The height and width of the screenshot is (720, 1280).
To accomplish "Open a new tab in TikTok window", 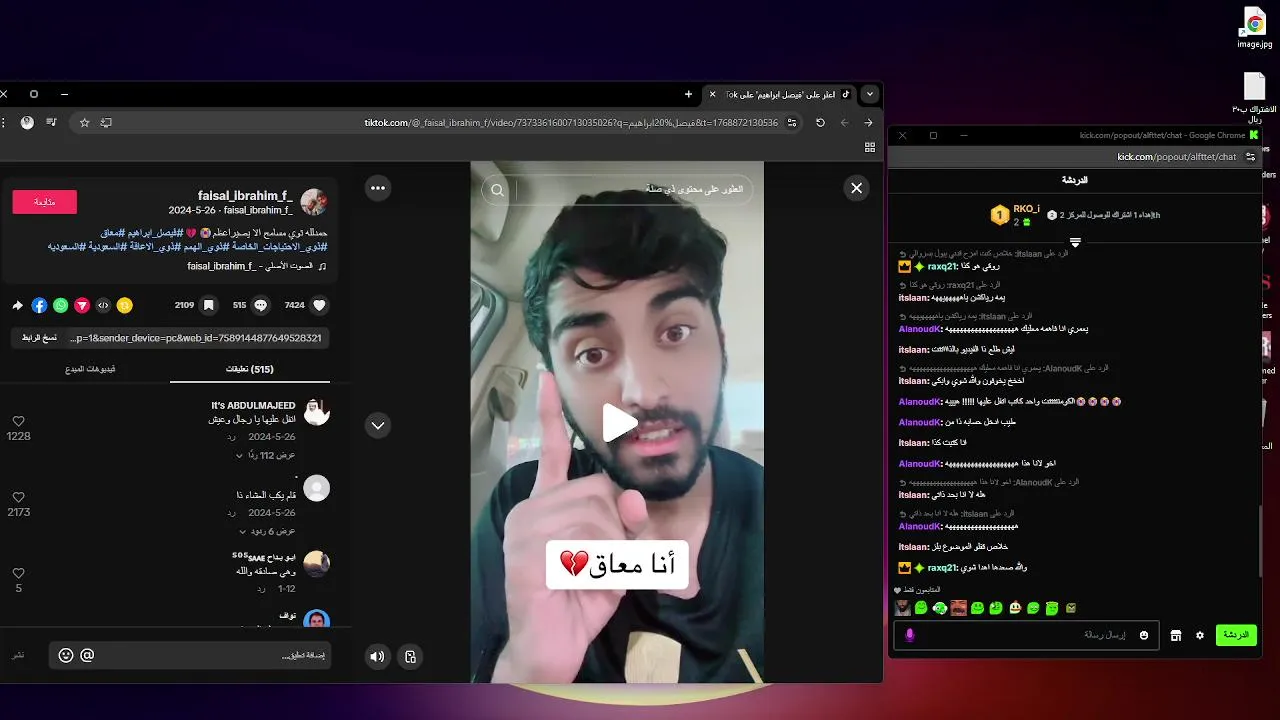I will pos(688,94).
